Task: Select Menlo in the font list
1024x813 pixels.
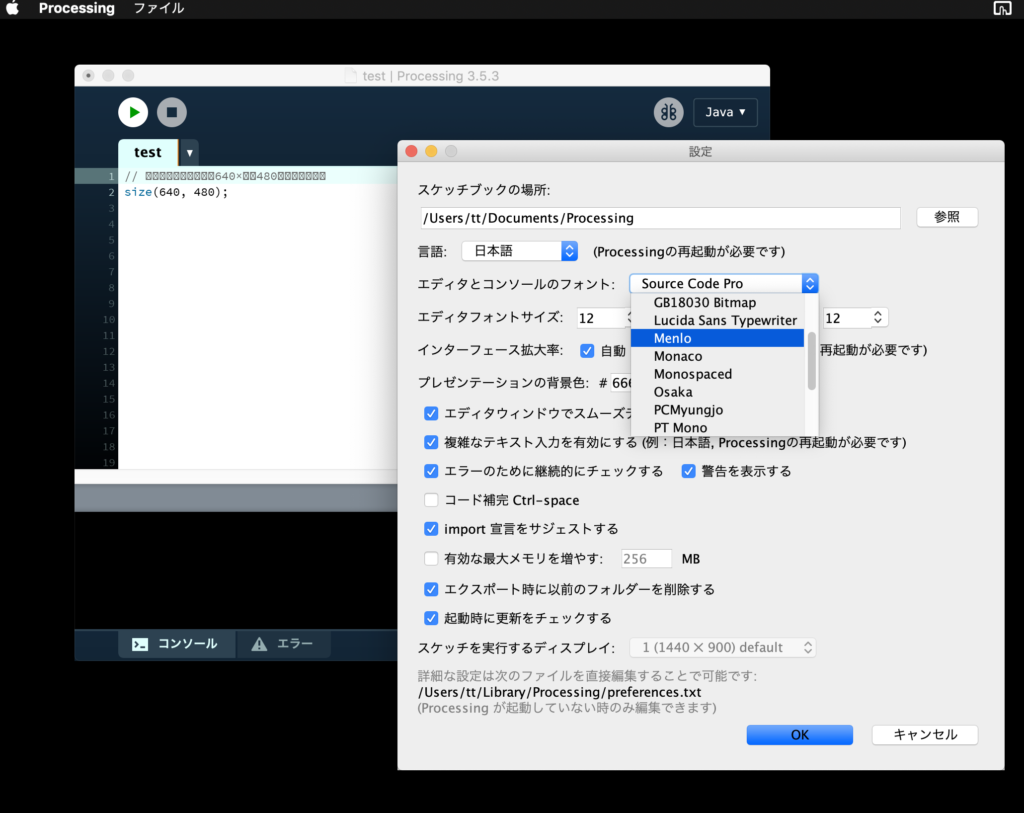Action: (x=717, y=338)
